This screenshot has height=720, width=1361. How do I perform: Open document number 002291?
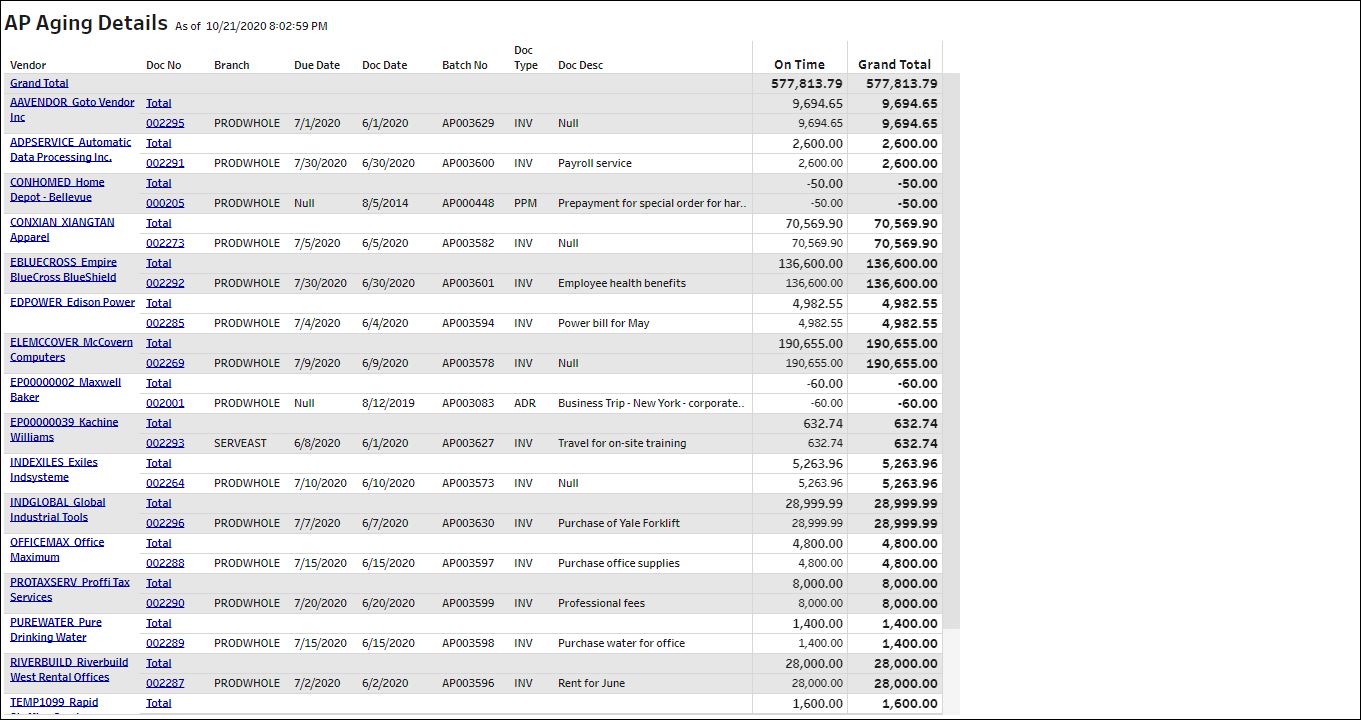click(165, 163)
